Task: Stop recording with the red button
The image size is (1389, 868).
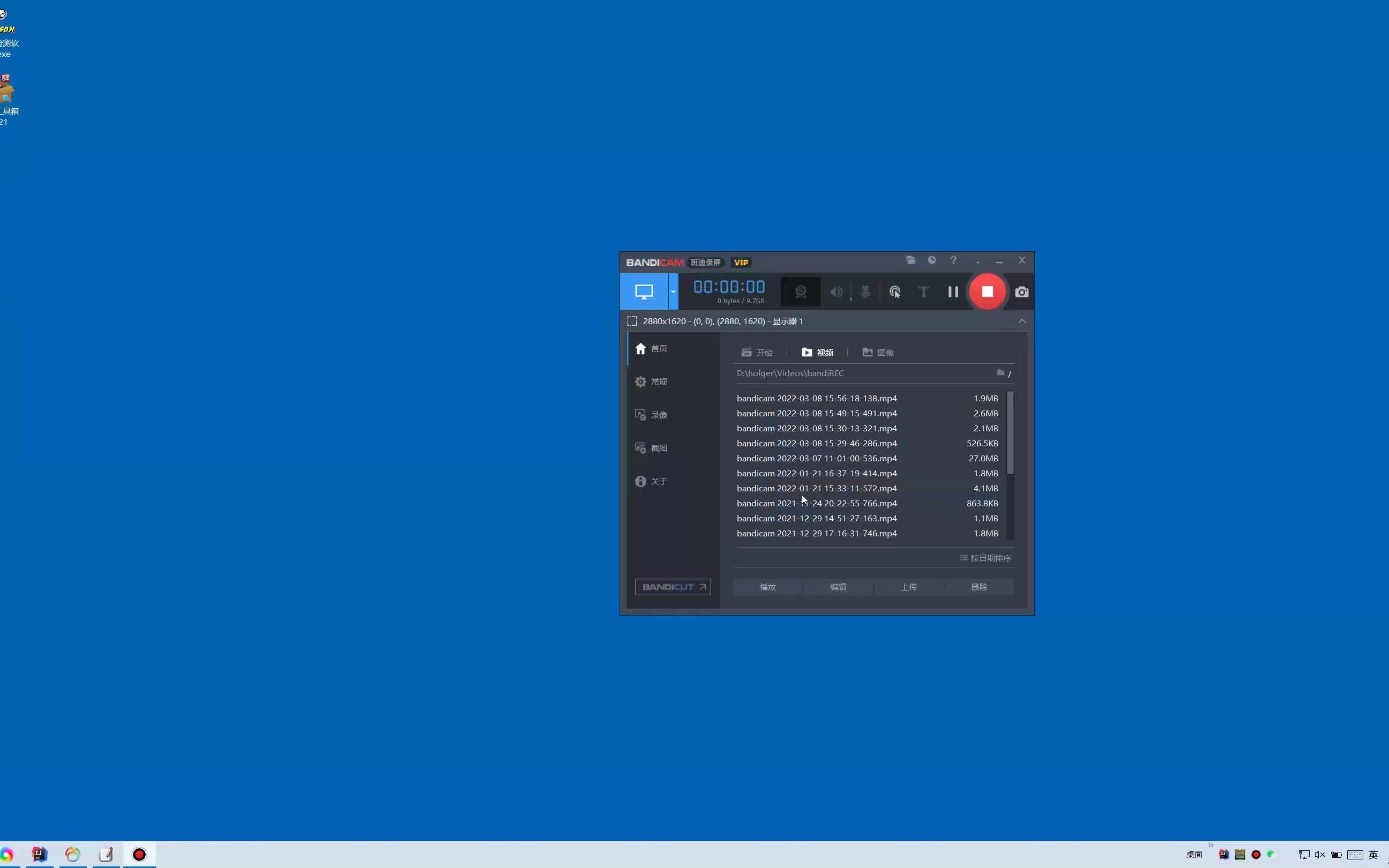Action: tap(987, 291)
